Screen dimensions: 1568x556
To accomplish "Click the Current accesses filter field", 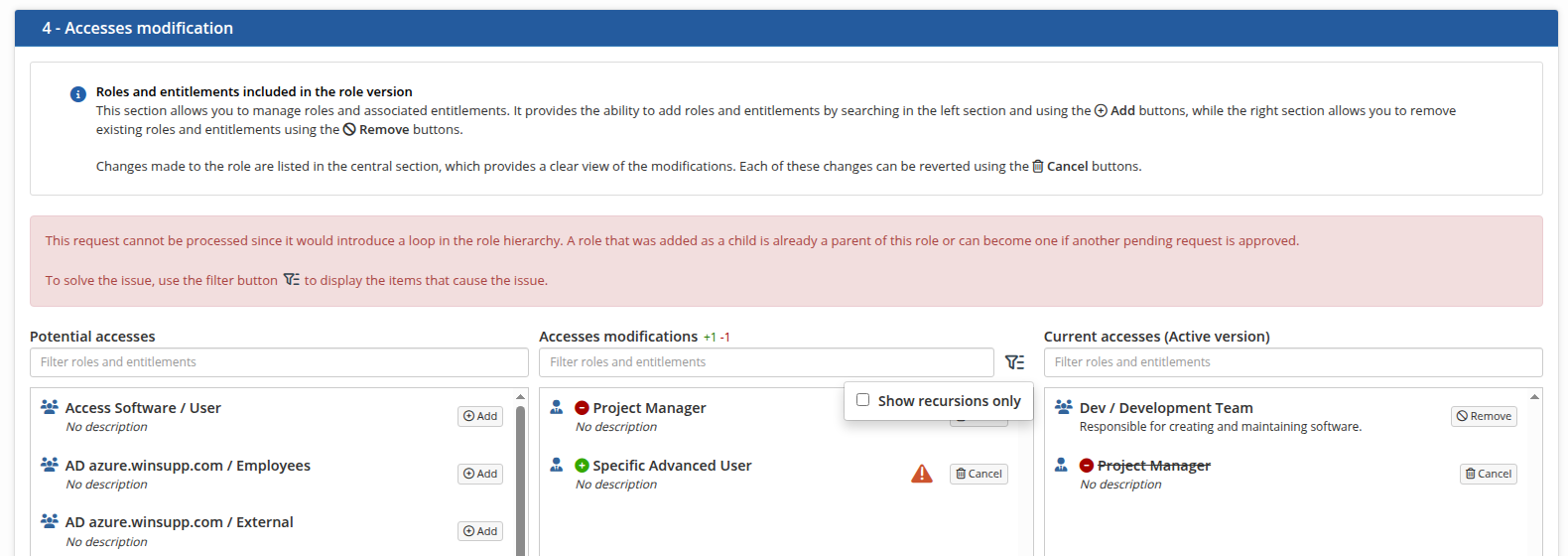I will (1292, 362).
